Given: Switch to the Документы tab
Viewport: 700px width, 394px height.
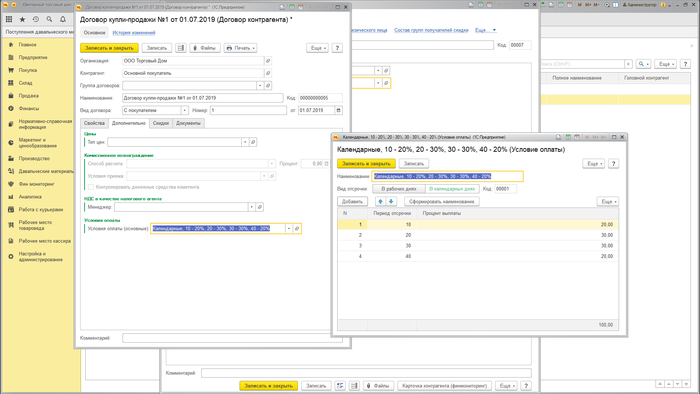Looking at the screenshot, I should tap(188, 123).
